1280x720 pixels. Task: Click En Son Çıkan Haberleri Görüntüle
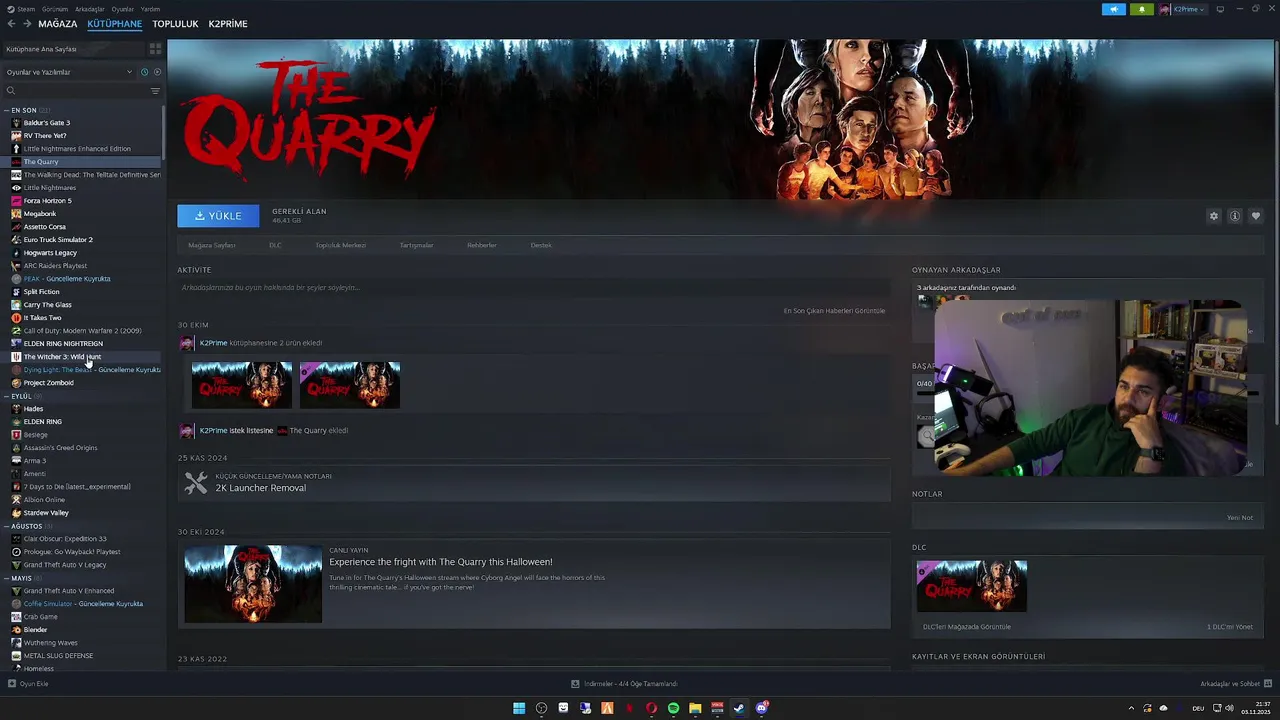(x=834, y=311)
